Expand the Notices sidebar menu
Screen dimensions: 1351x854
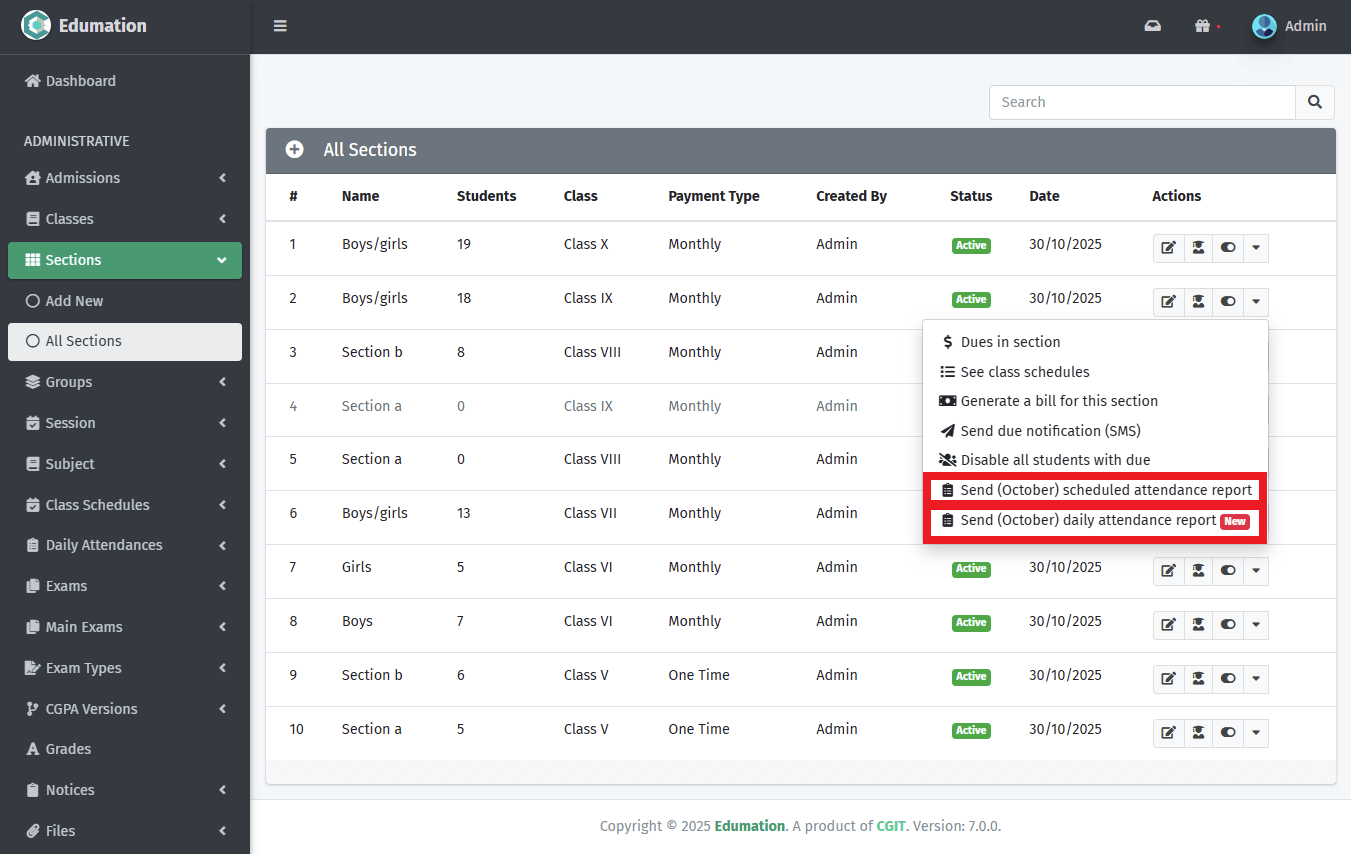tap(125, 790)
